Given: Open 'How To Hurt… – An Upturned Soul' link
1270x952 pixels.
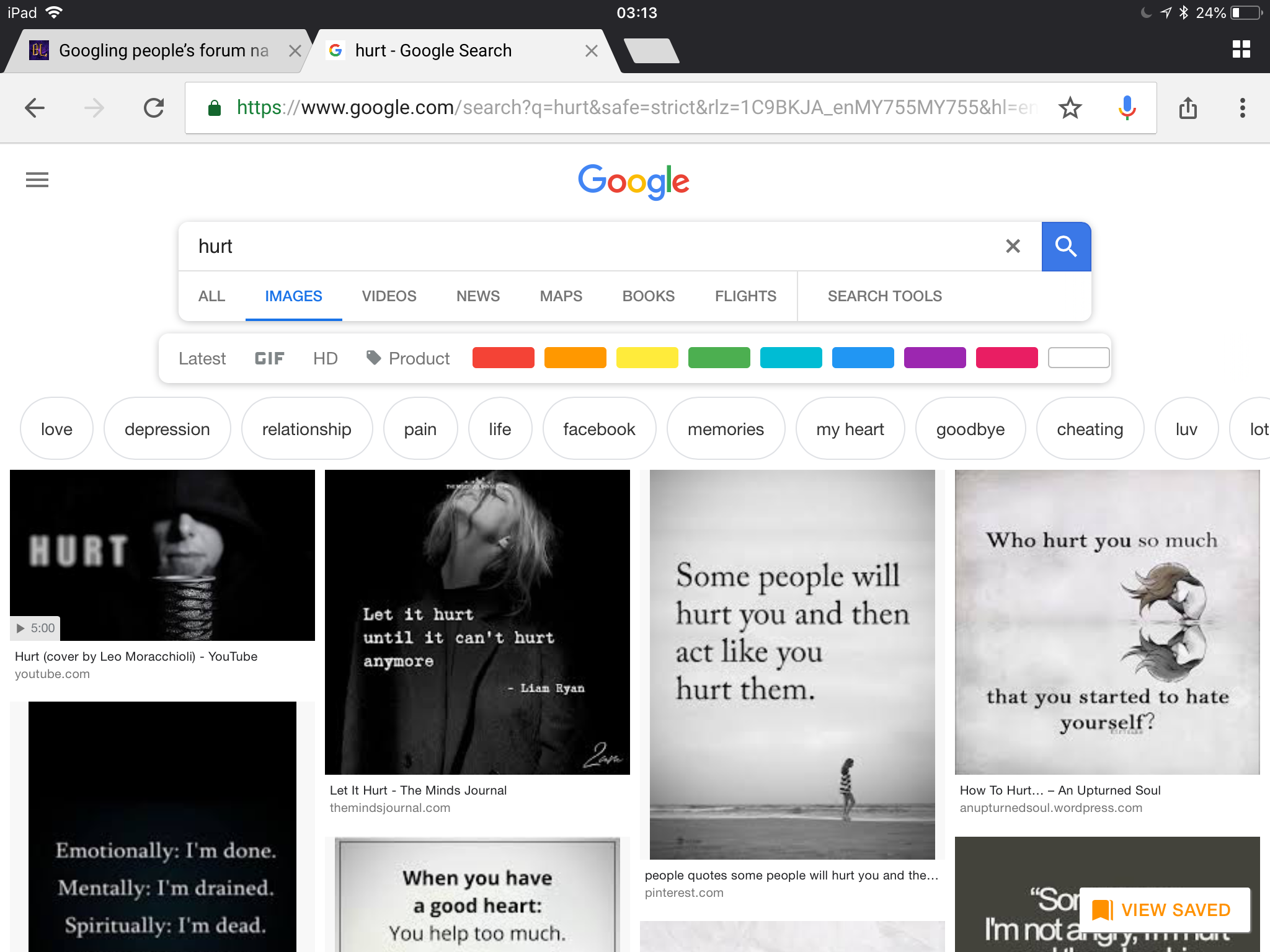Looking at the screenshot, I should coord(1060,790).
